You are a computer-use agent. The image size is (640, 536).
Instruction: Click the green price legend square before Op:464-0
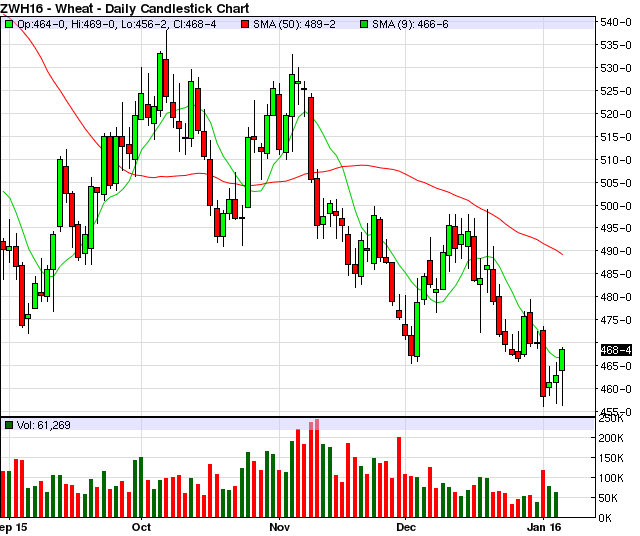tap(9, 24)
